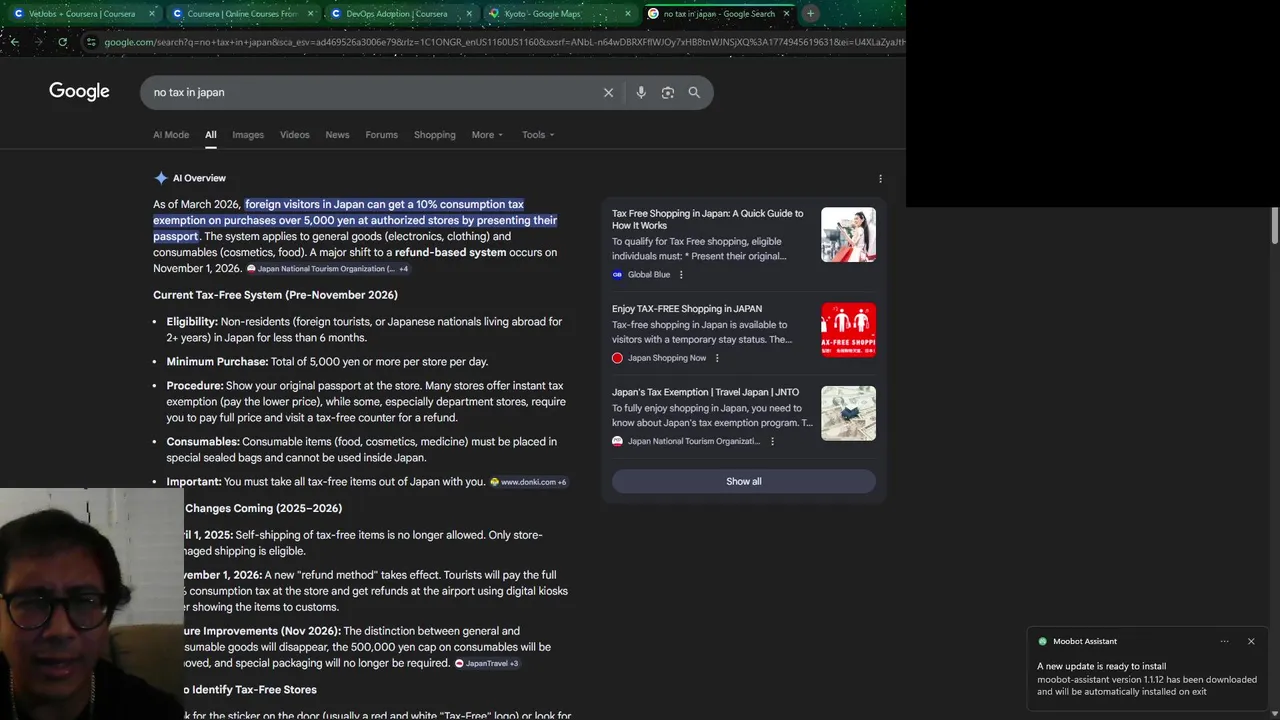
Task: Click the Japan Shopping Now source name
Action: tap(667, 358)
